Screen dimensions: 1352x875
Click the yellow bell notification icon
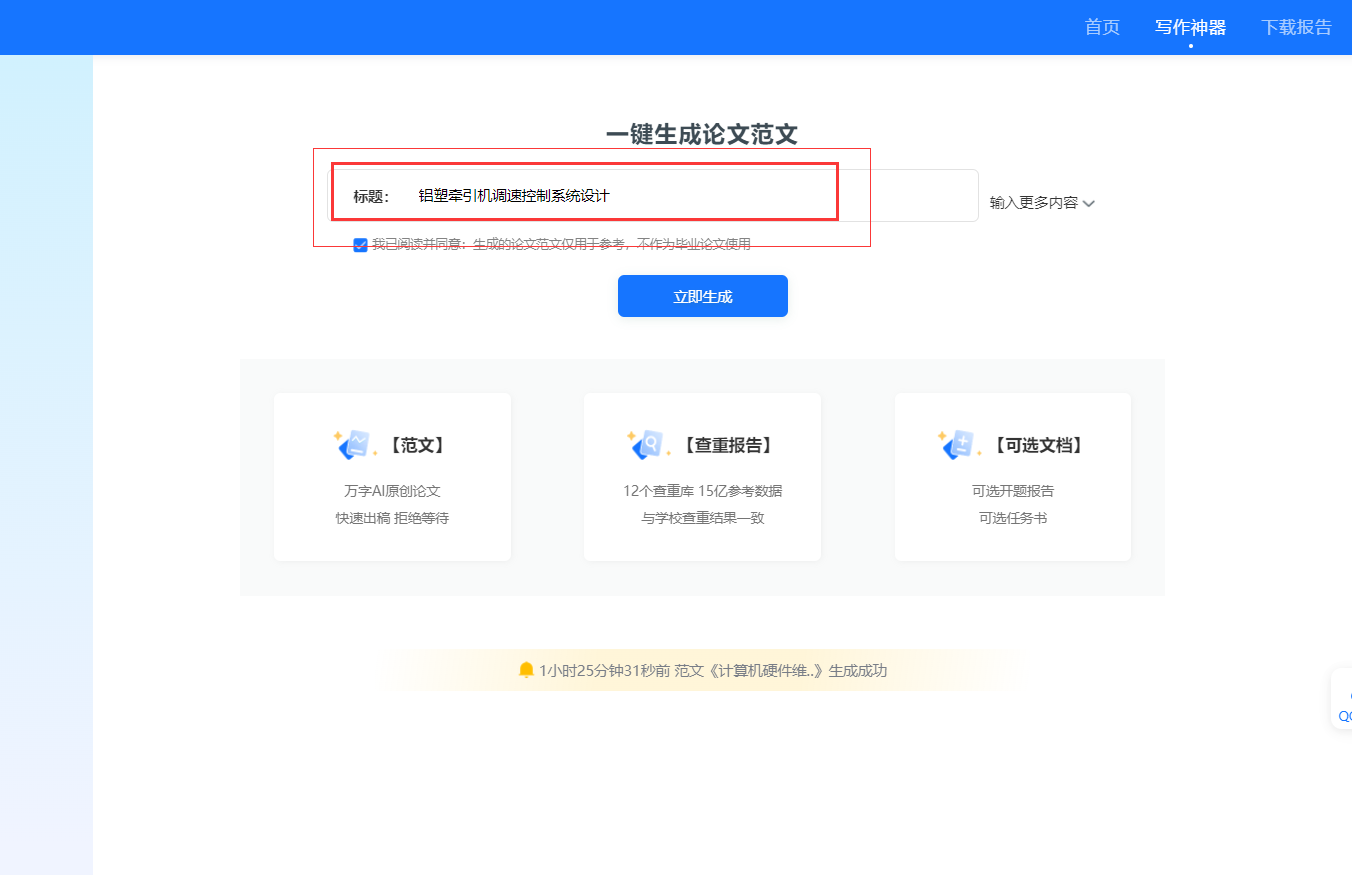coord(526,670)
